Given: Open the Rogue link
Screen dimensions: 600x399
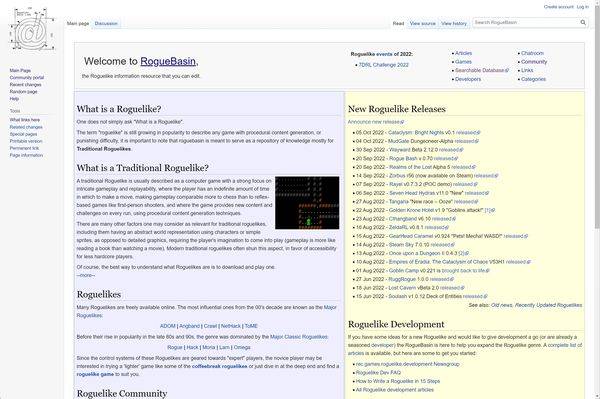Looking at the screenshot, I should [175, 348].
